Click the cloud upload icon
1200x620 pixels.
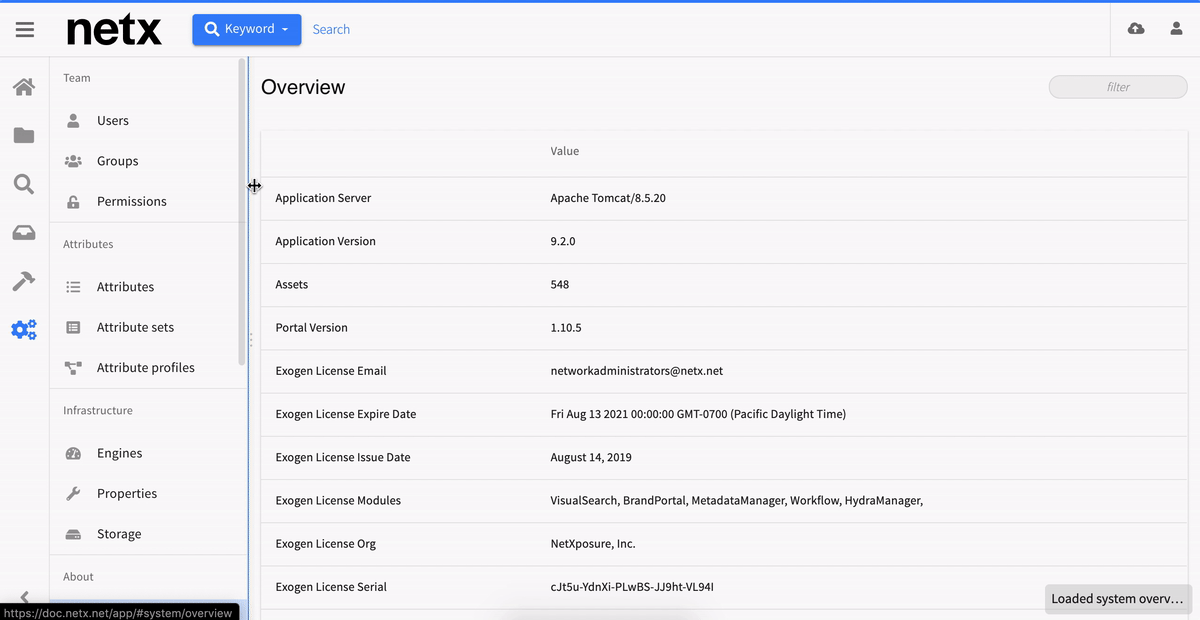1136,29
